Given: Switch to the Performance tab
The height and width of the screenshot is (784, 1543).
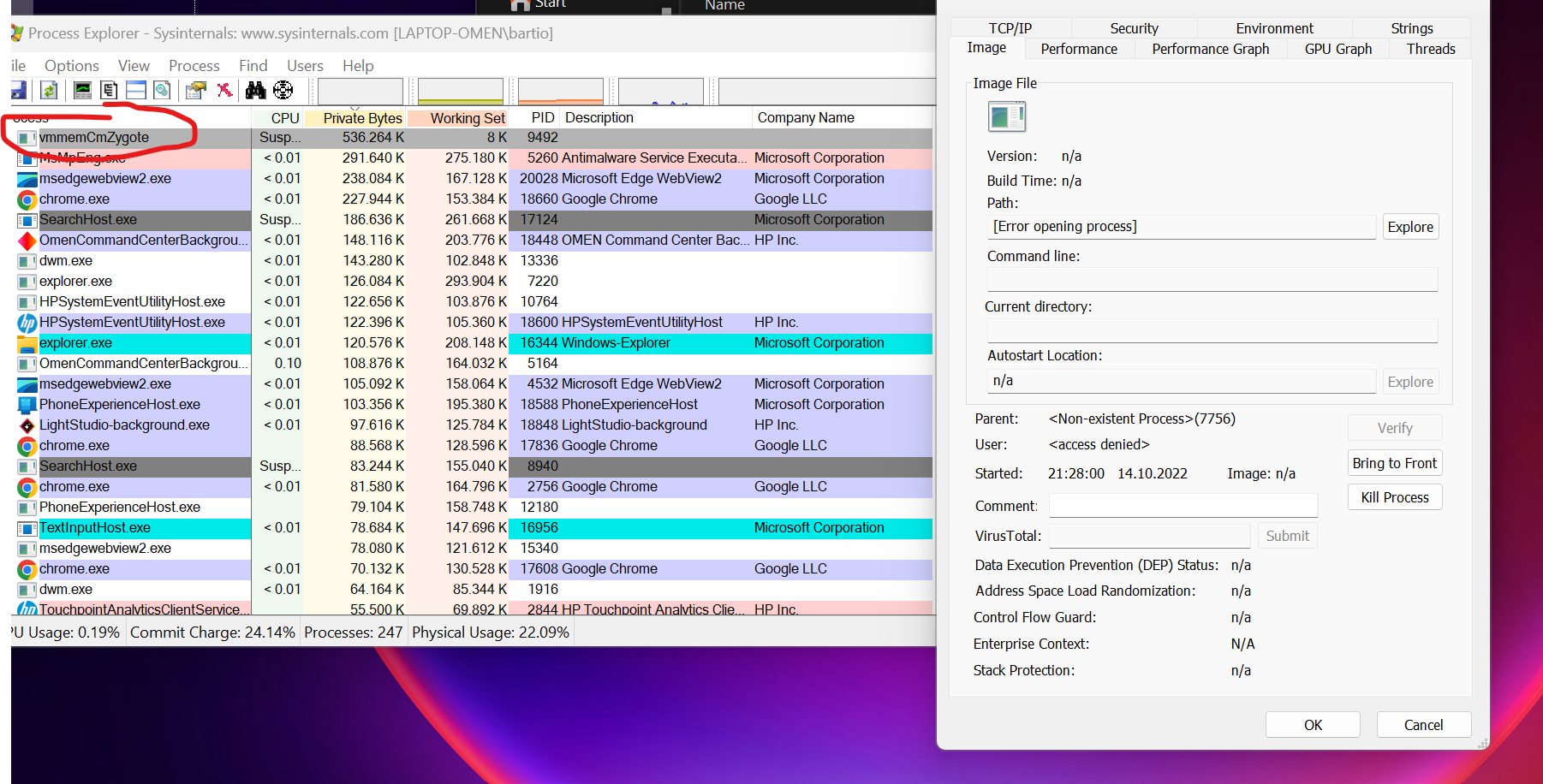Looking at the screenshot, I should pos(1079,49).
